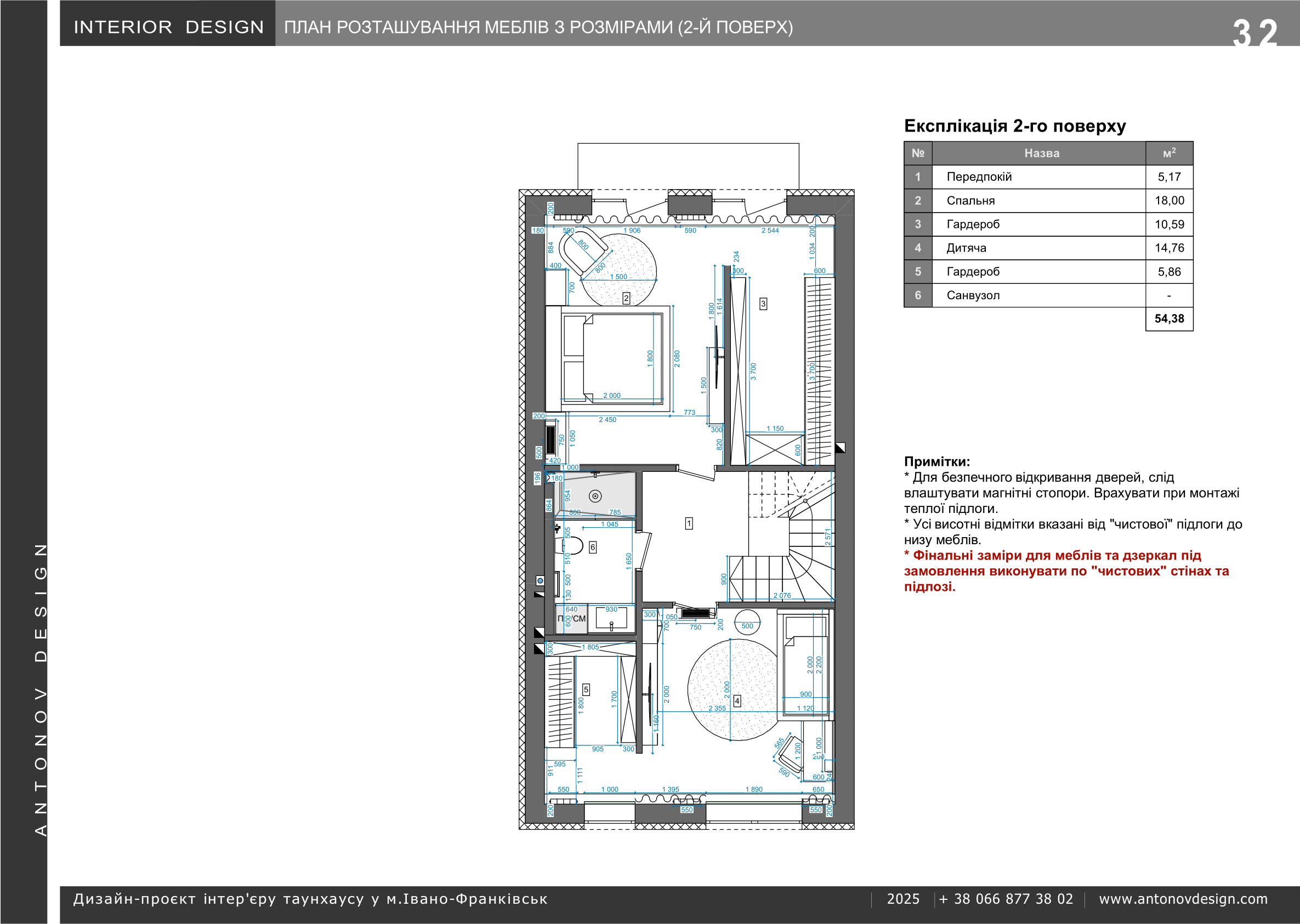The image size is (1300, 924).
Task: Click the "м²" table column header
Action: point(1169,153)
